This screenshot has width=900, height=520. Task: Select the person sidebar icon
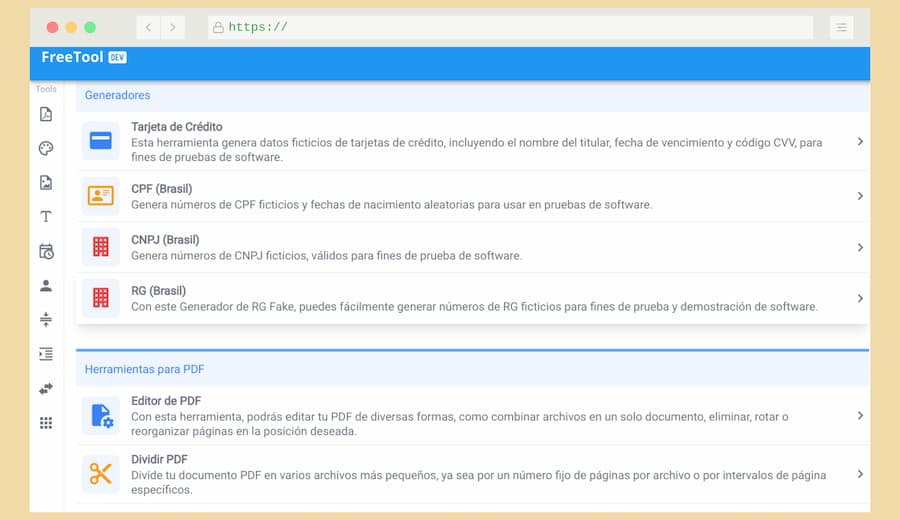tap(46, 286)
